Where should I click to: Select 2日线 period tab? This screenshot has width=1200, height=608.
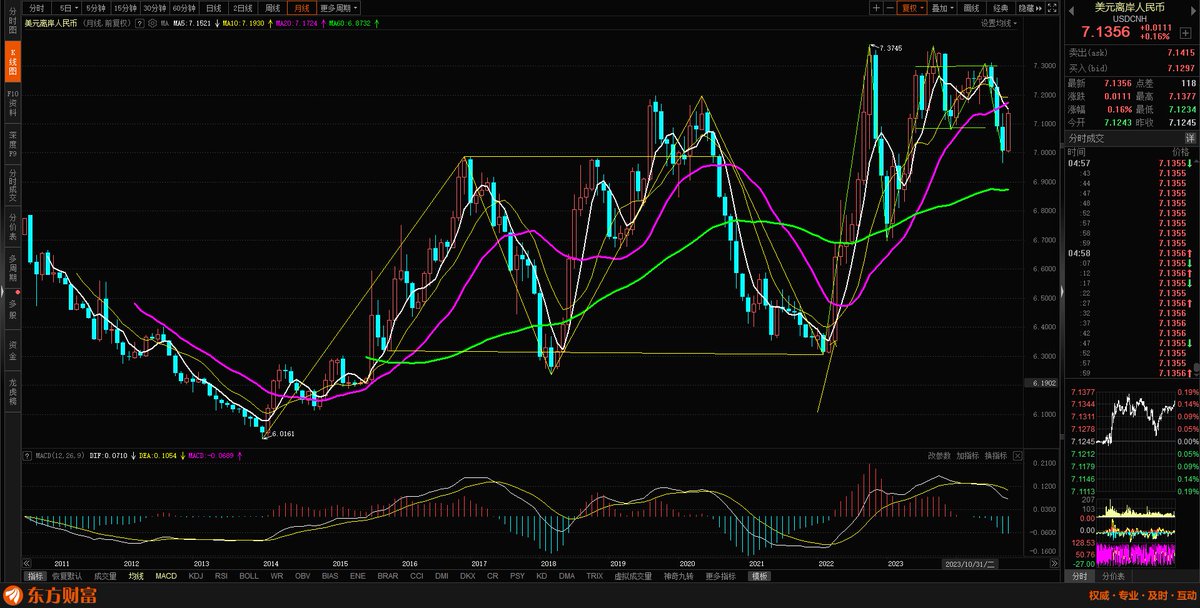243,8
